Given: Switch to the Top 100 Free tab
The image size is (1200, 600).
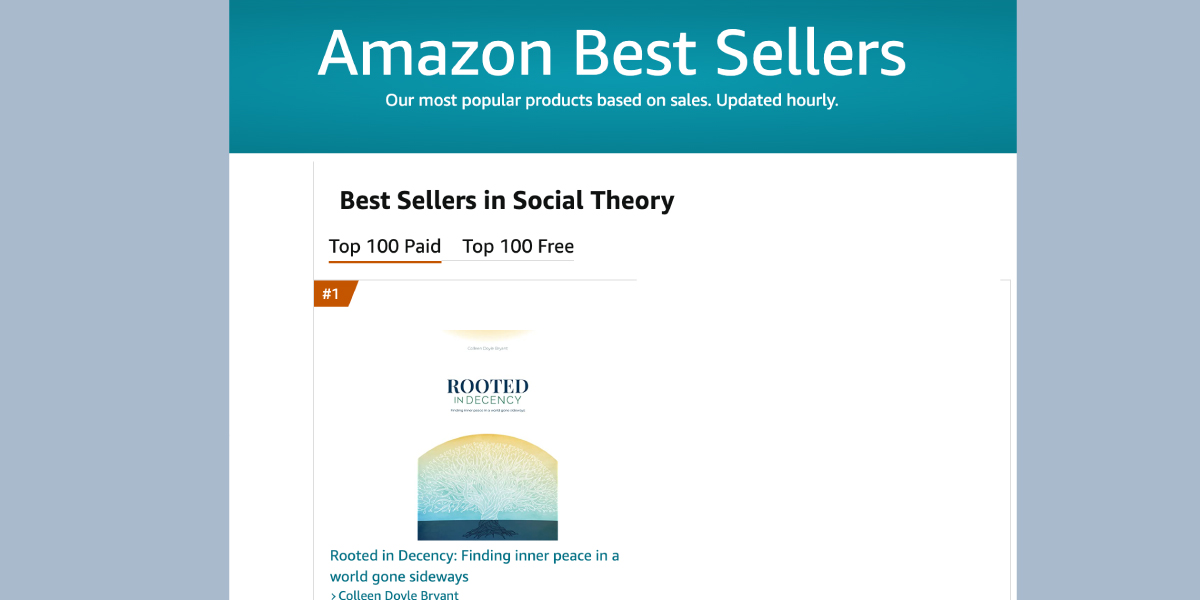Looking at the screenshot, I should point(518,246).
